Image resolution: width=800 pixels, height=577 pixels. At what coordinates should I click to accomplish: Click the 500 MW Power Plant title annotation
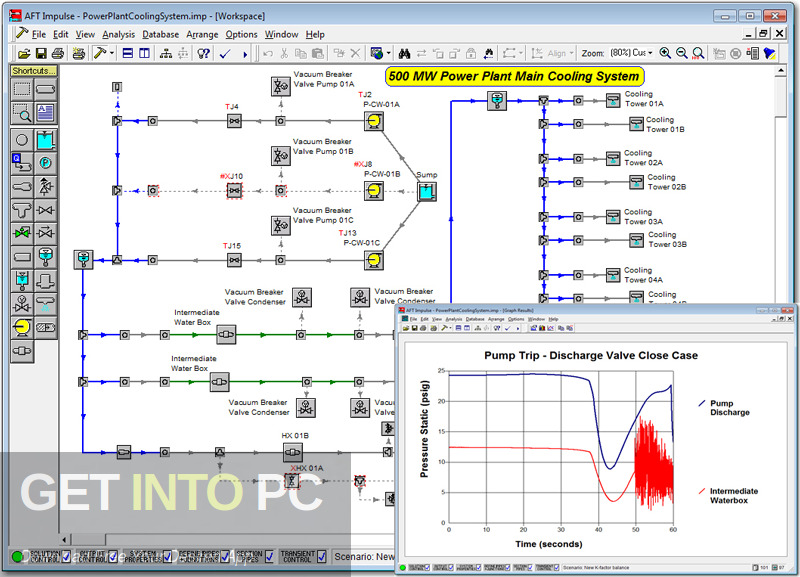[x=514, y=77]
